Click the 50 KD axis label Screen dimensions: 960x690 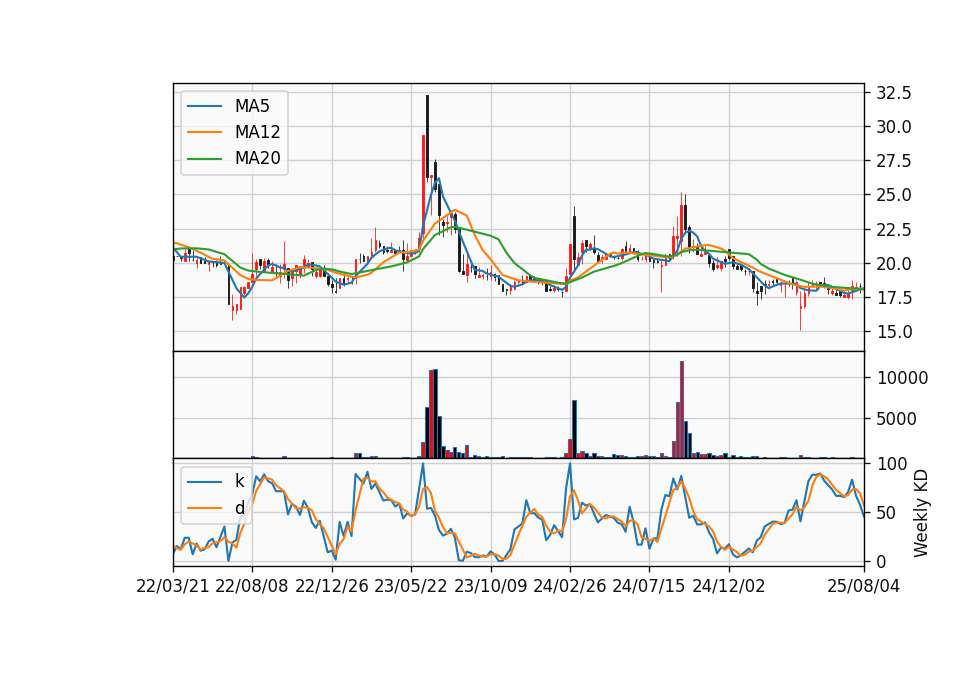pos(887,512)
